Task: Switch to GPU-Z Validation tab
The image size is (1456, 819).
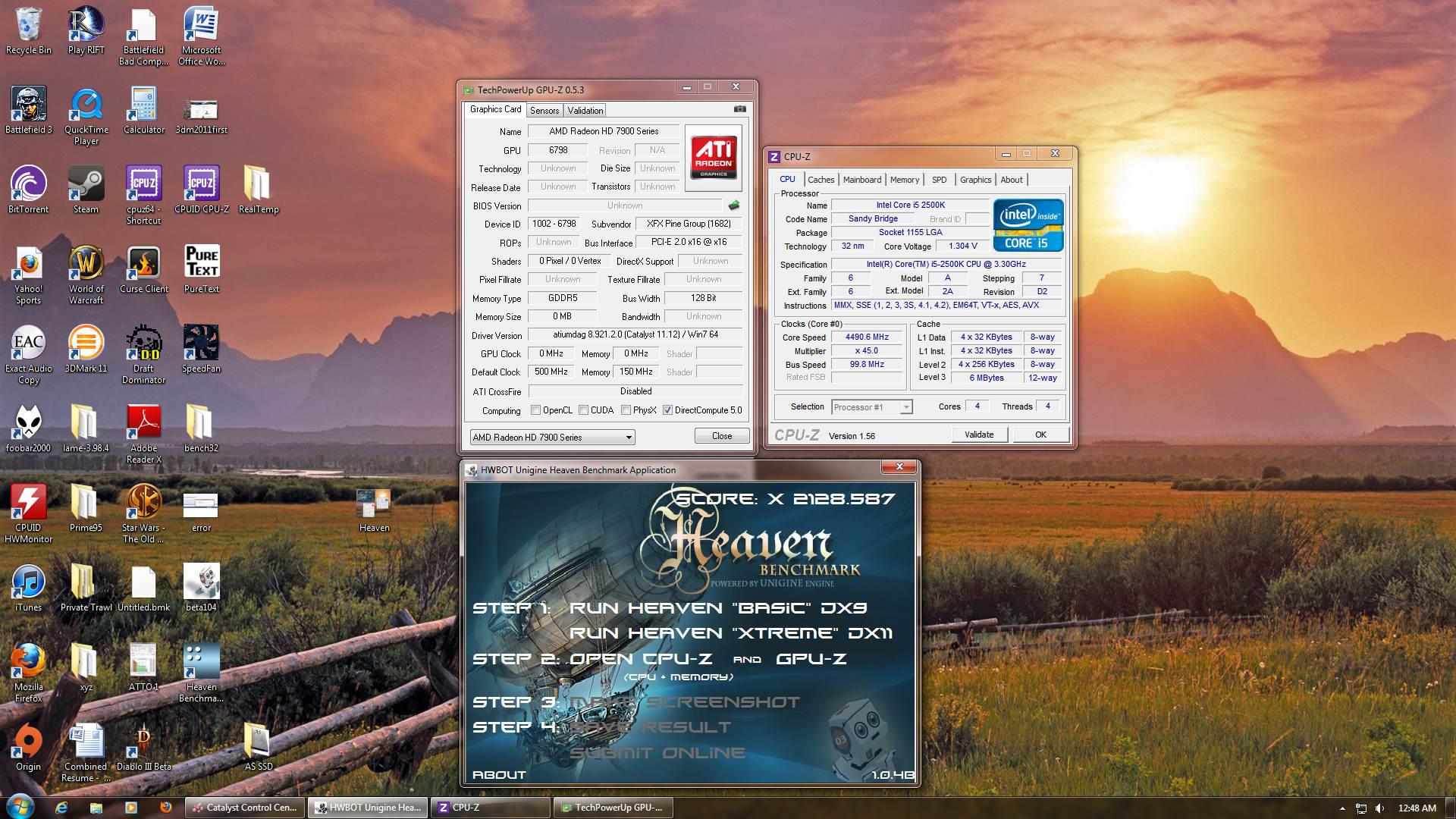Action: click(585, 111)
